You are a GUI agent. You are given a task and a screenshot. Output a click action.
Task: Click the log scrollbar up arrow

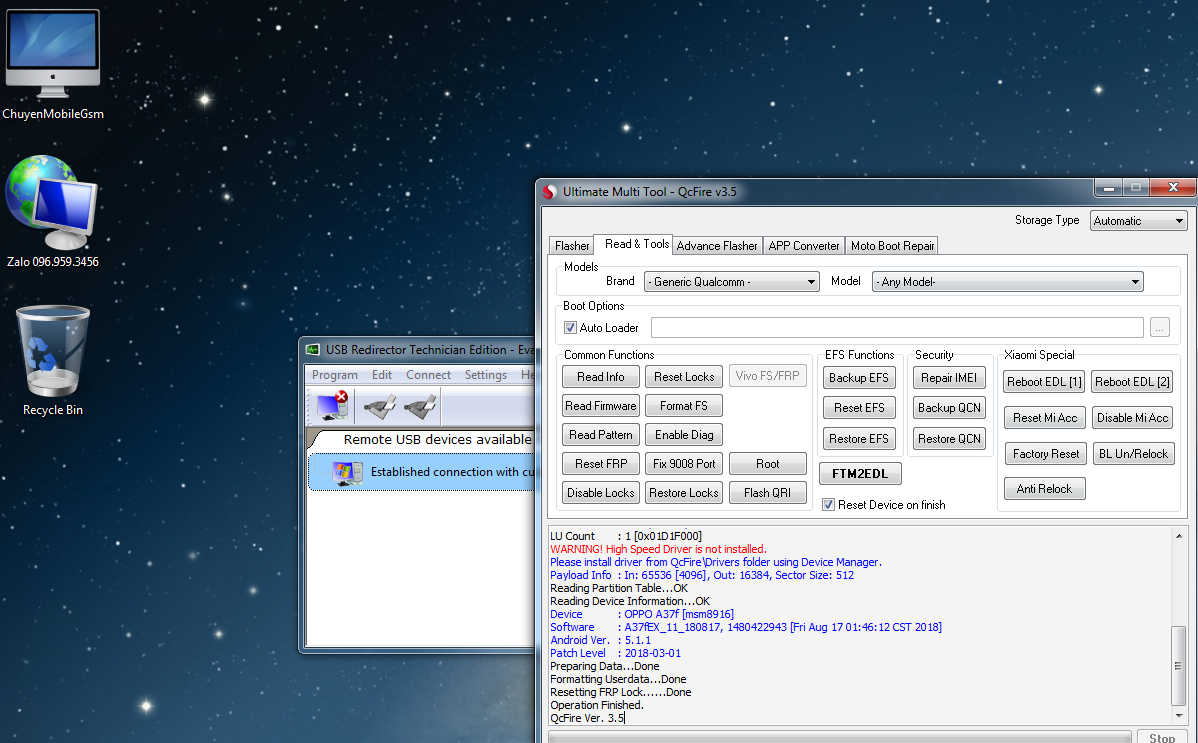pyautogui.click(x=1179, y=537)
